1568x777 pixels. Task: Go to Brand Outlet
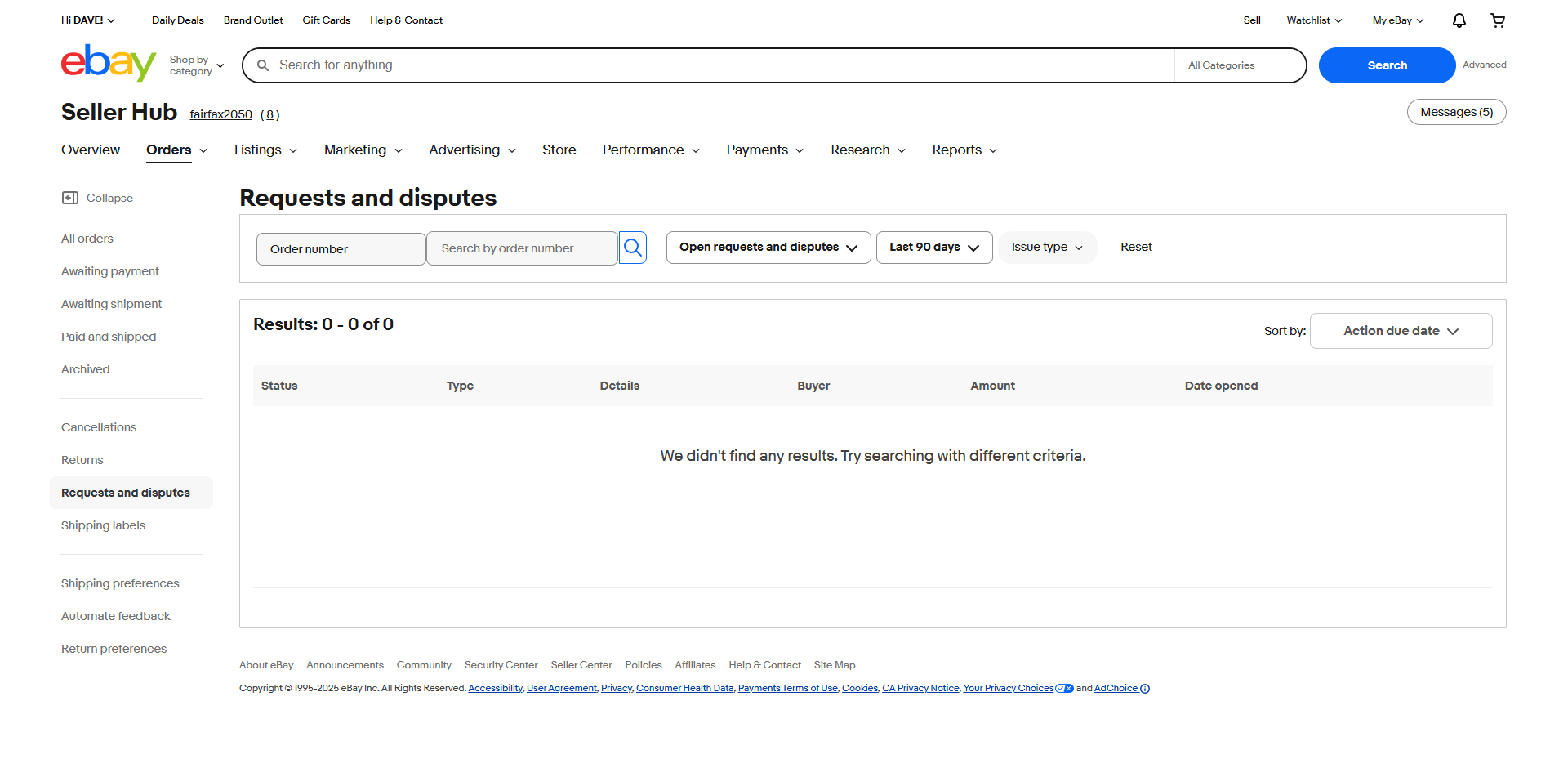[253, 20]
